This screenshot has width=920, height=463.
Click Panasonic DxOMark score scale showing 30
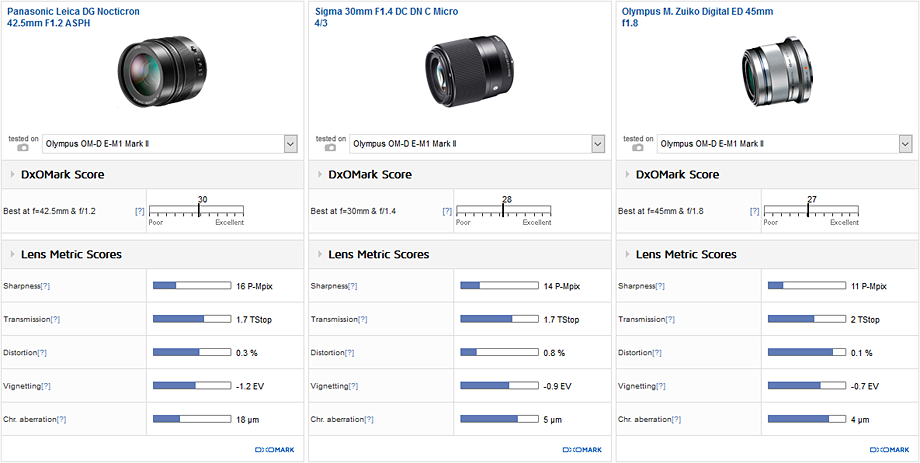tap(196, 211)
